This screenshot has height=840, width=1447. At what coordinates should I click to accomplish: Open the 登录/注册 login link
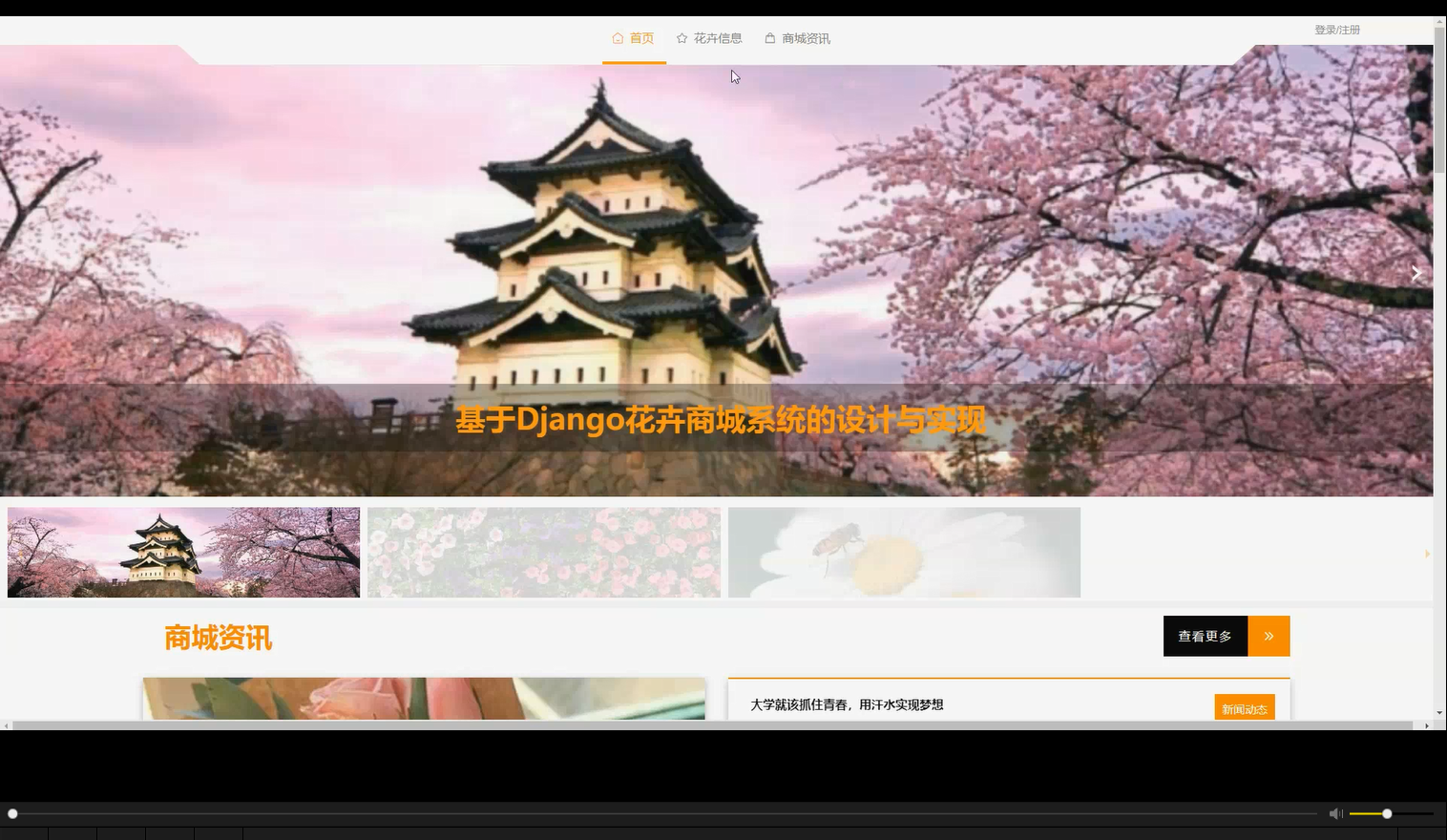[x=1337, y=30]
